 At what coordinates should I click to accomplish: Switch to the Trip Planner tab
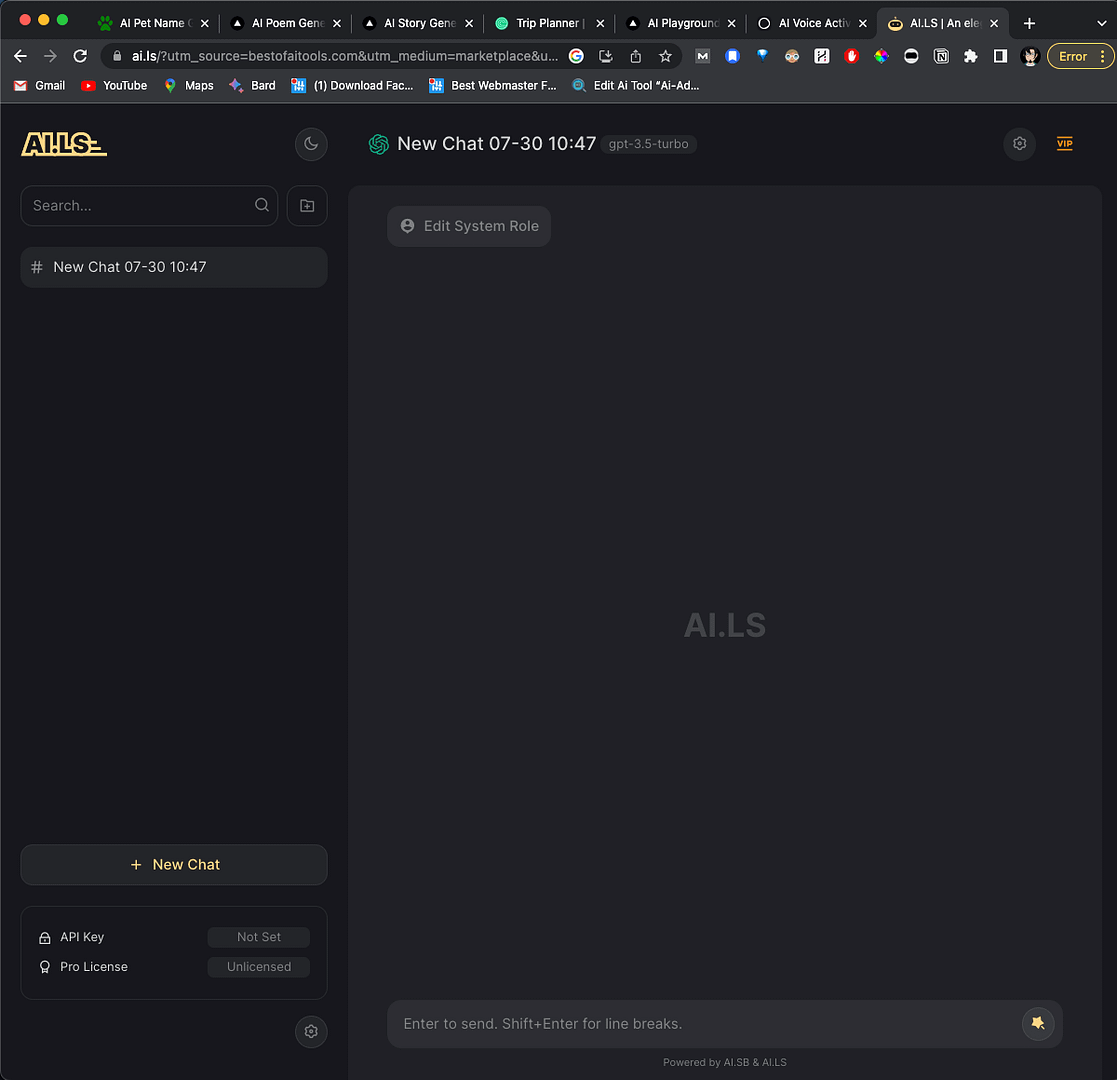click(x=545, y=22)
